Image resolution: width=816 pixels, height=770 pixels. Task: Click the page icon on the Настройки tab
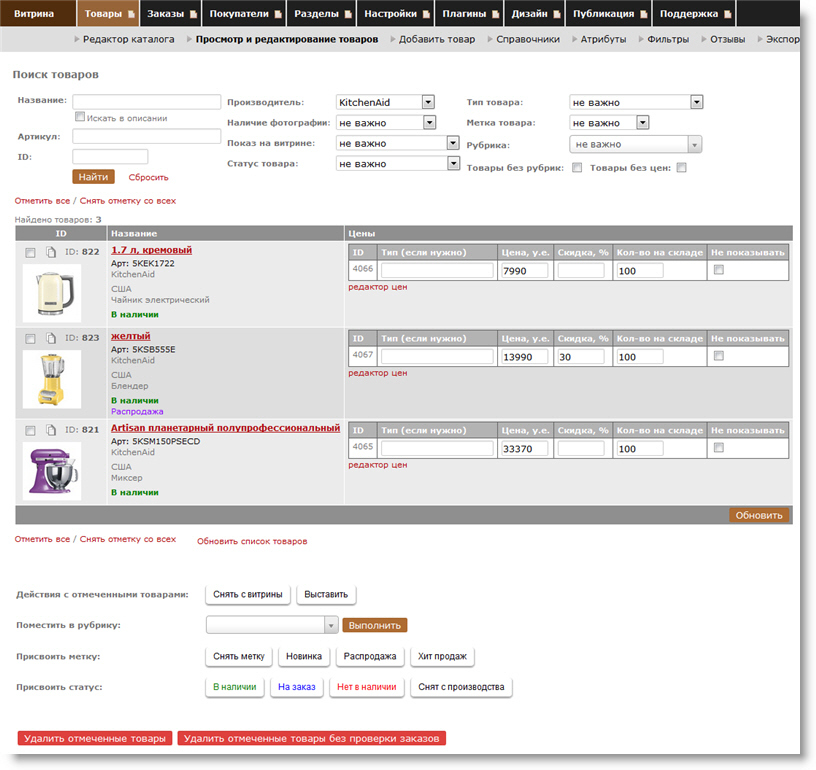427,14
